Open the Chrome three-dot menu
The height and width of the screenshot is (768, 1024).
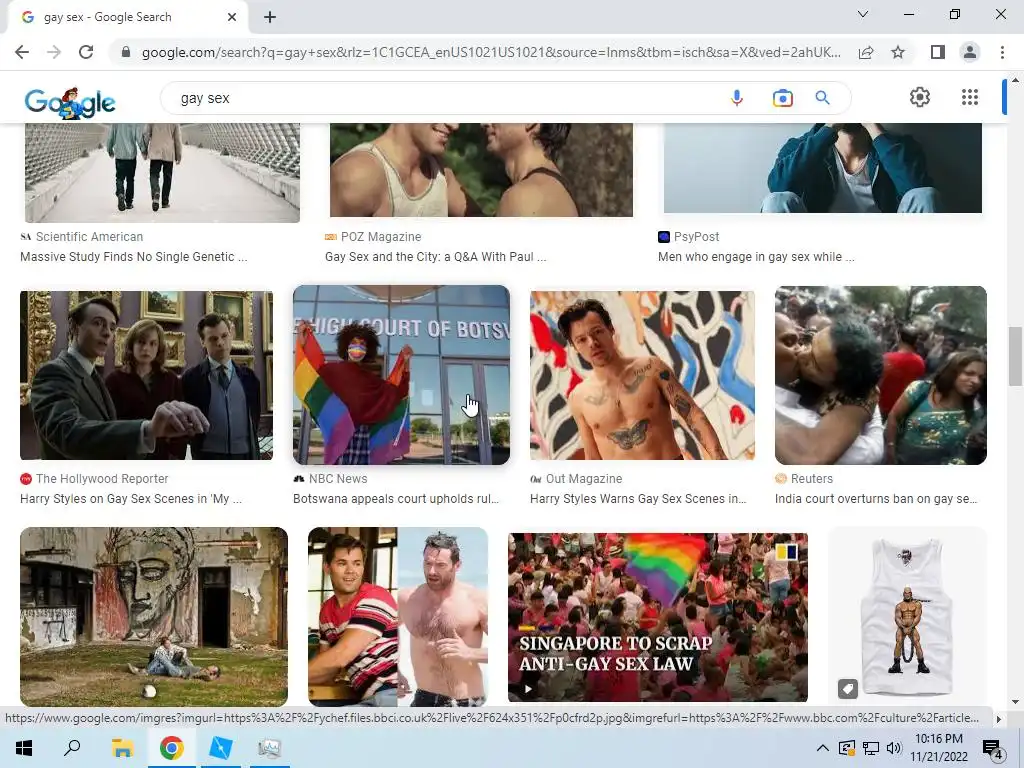click(1002, 52)
